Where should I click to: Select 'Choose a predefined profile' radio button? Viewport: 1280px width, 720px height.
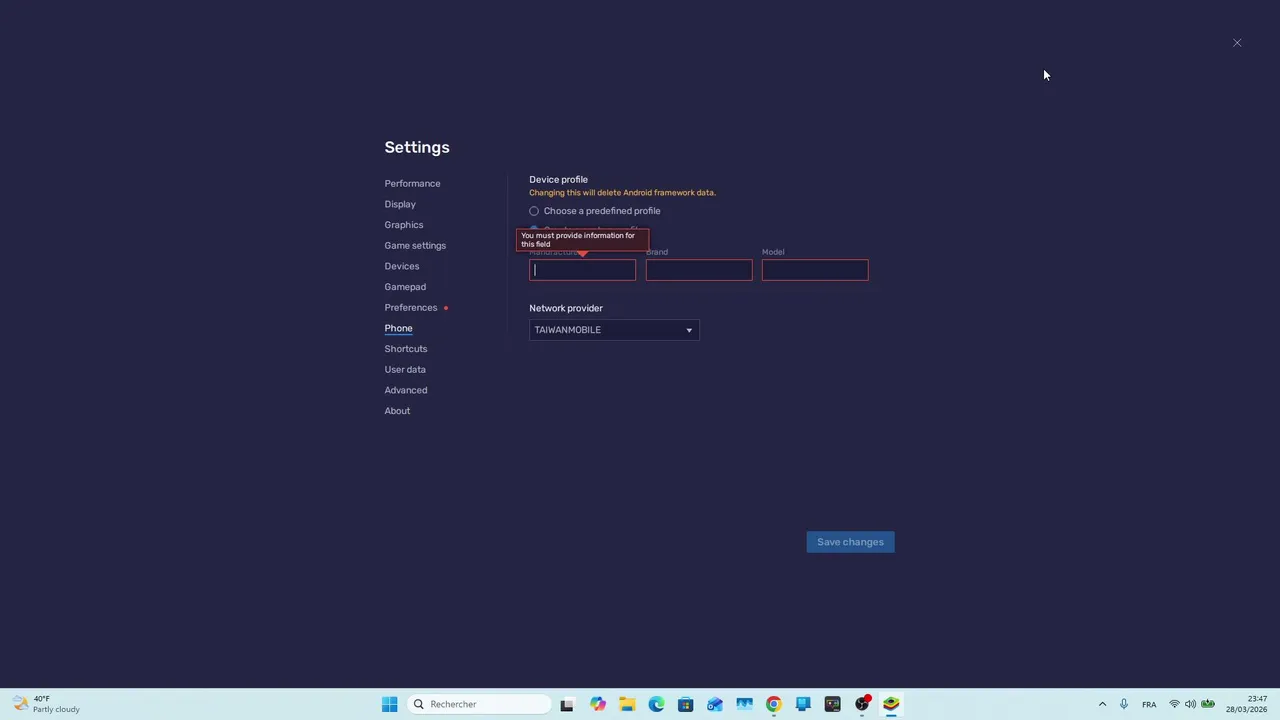534,211
